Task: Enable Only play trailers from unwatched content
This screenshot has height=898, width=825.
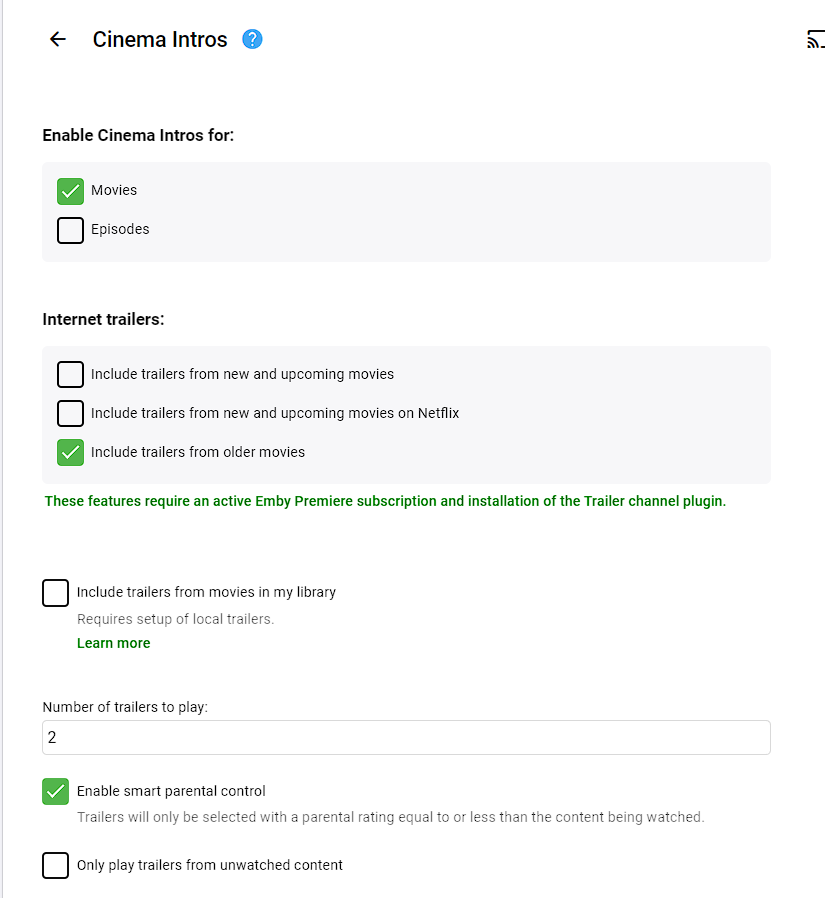Action: 56,865
